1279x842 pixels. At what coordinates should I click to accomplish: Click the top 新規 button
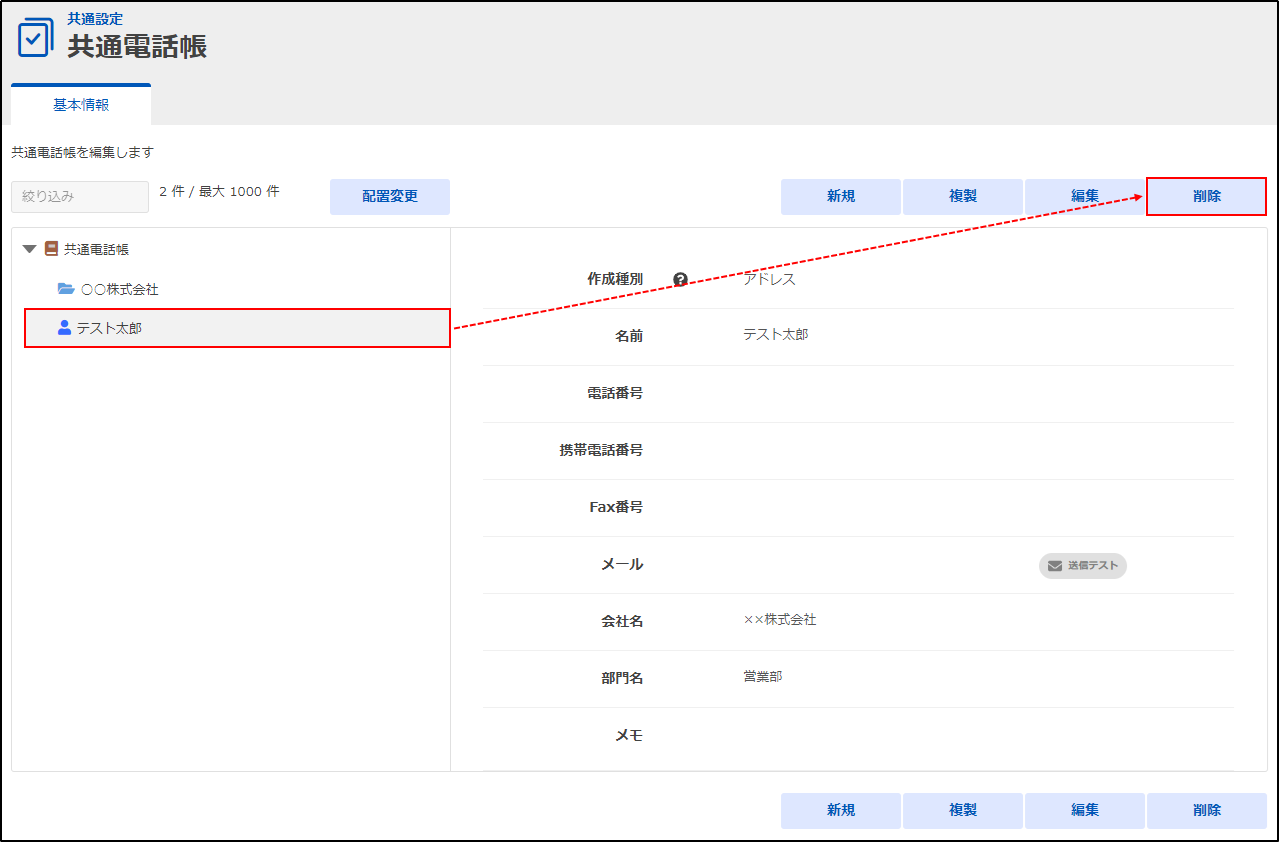[x=841, y=197]
